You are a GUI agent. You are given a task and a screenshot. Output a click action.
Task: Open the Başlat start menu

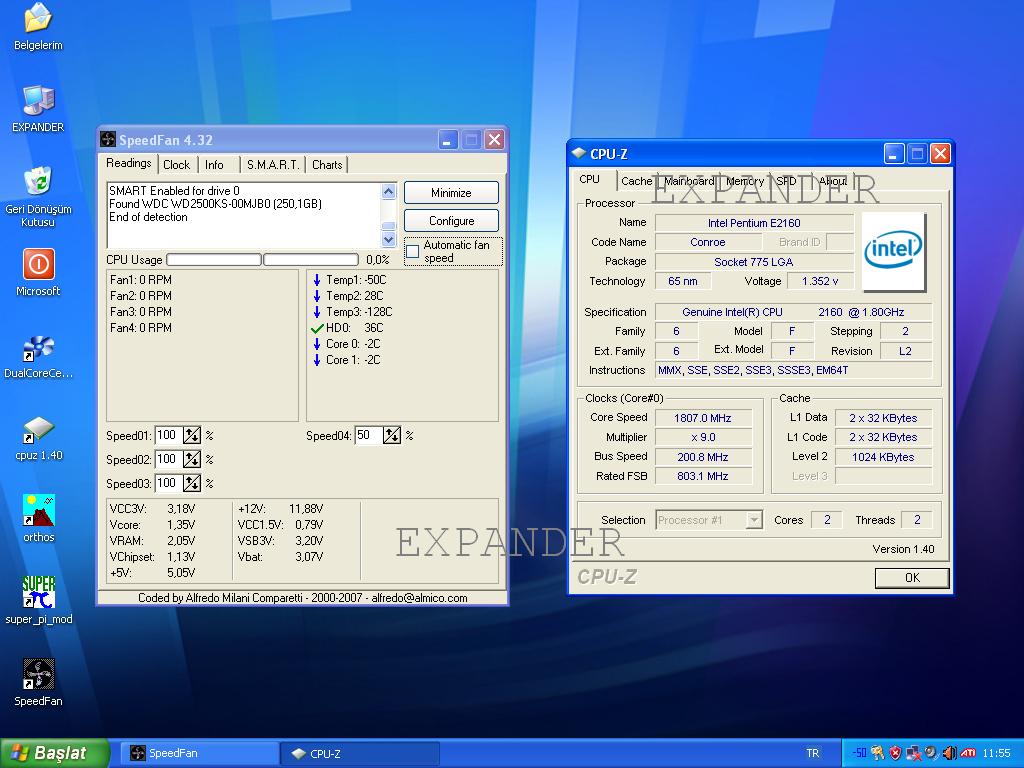point(54,753)
